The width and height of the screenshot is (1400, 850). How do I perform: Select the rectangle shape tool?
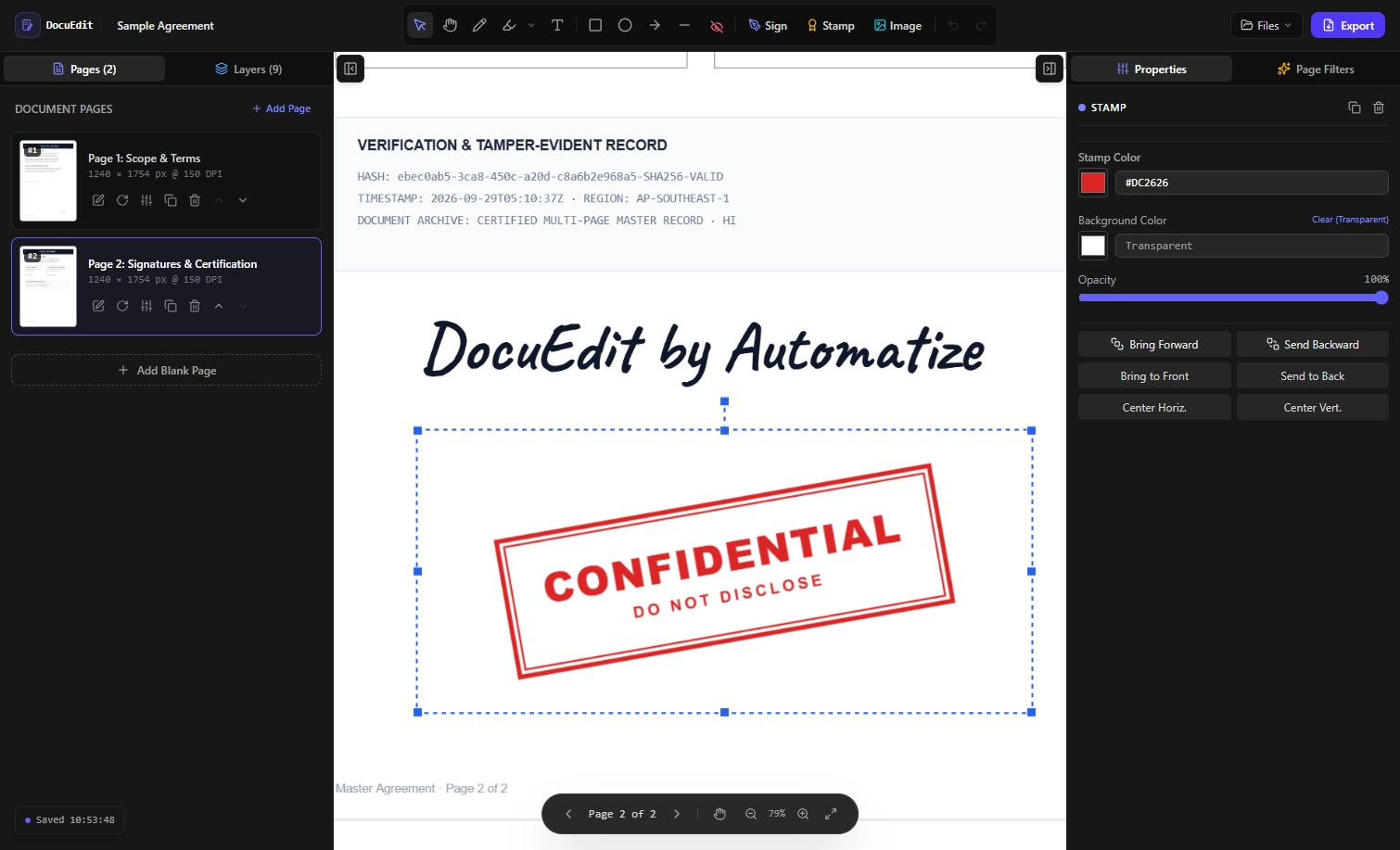pyautogui.click(x=595, y=25)
